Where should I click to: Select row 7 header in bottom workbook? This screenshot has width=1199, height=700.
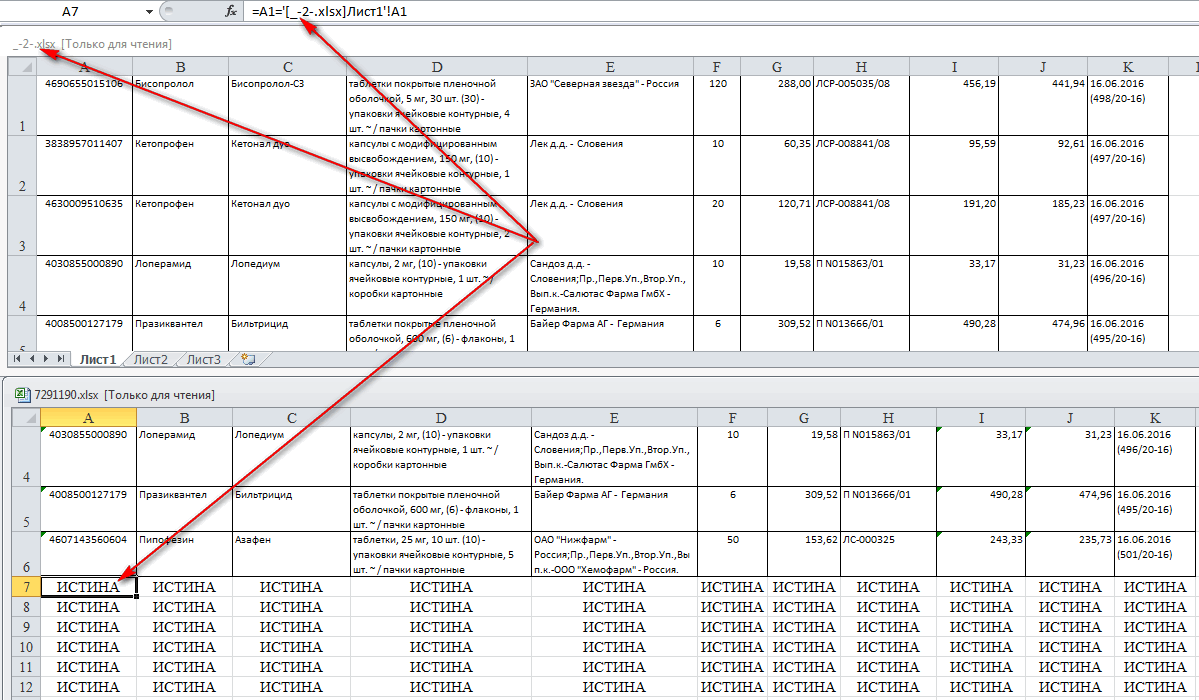[x=24, y=587]
